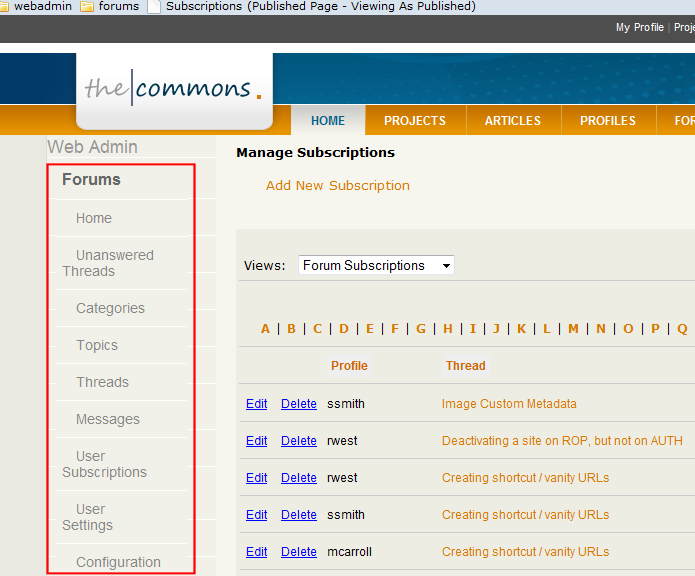The height and width of the screenshot is (576, 695).
Task: Open the webadmin breadcrumb folder
Action: (x=43, y=6)
